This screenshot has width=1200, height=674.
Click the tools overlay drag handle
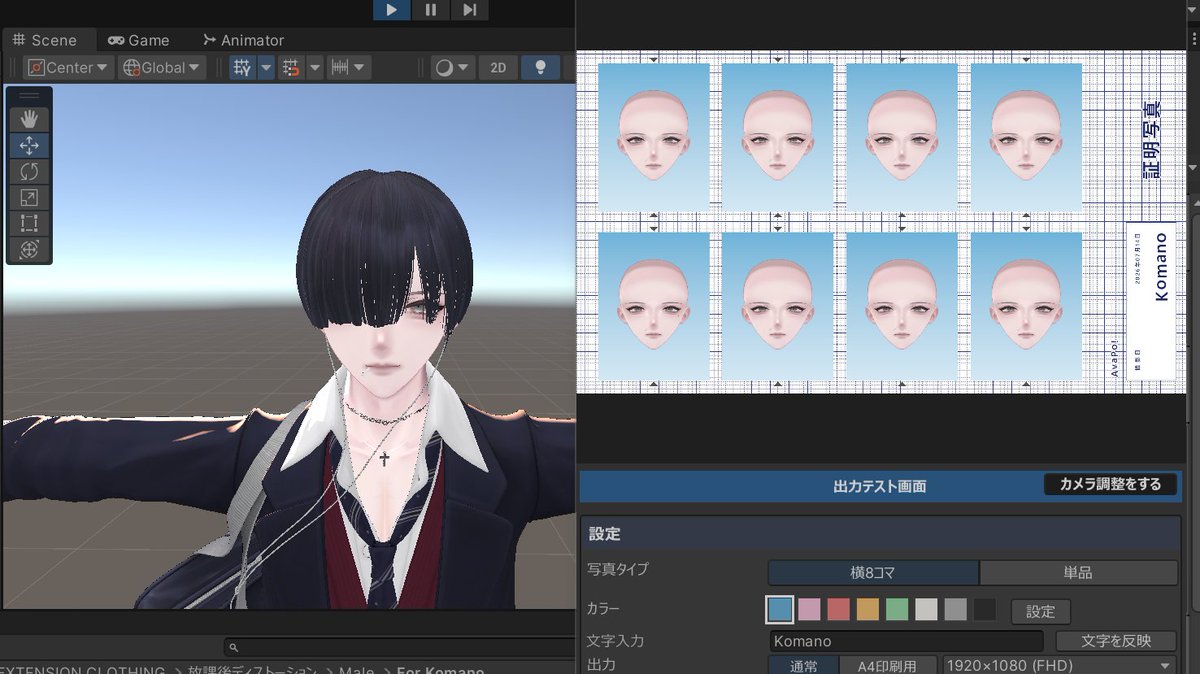coord(29,95)
